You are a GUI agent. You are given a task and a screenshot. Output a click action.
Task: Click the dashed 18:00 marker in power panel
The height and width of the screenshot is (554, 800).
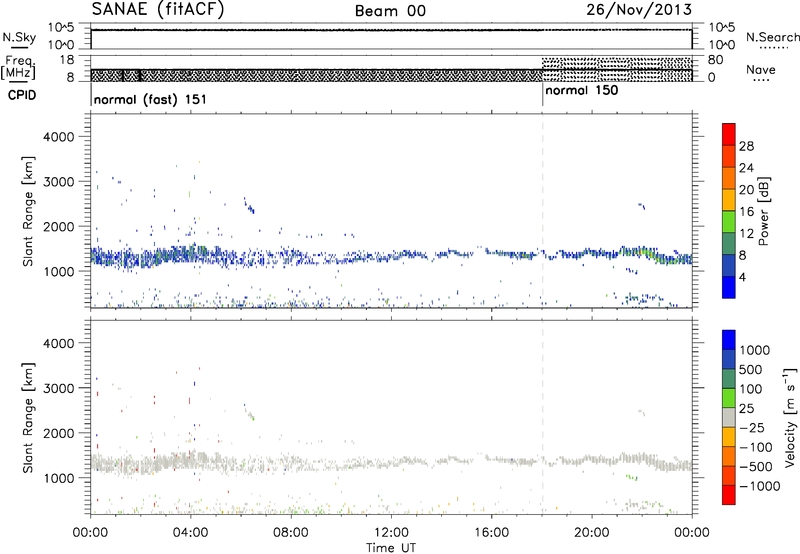(x=542, y=211)
